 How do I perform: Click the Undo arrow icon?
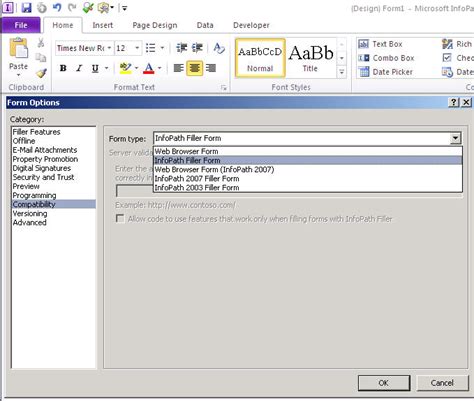click(57, 7)
